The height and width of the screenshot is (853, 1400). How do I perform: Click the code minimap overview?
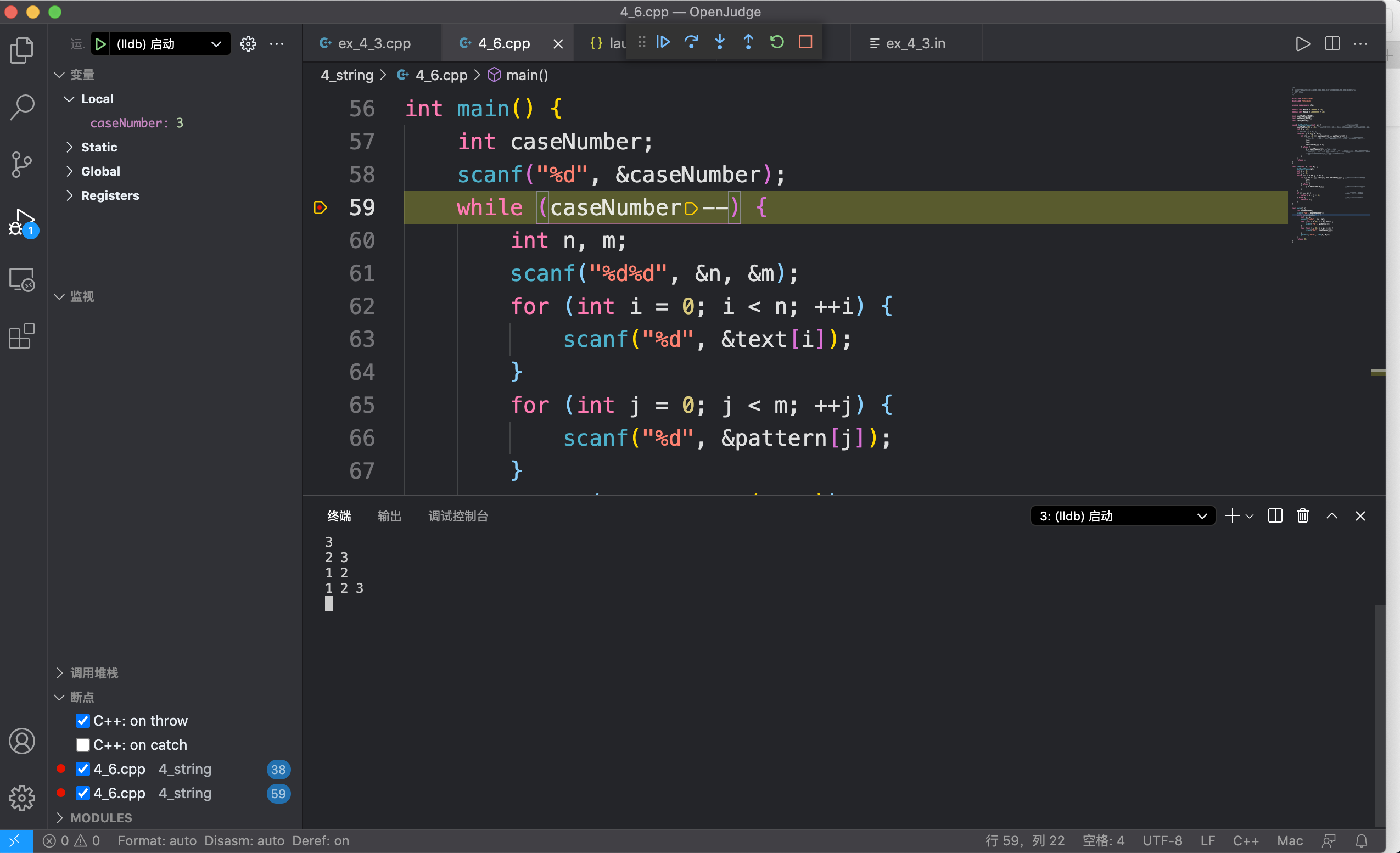tap(1331, 165)
